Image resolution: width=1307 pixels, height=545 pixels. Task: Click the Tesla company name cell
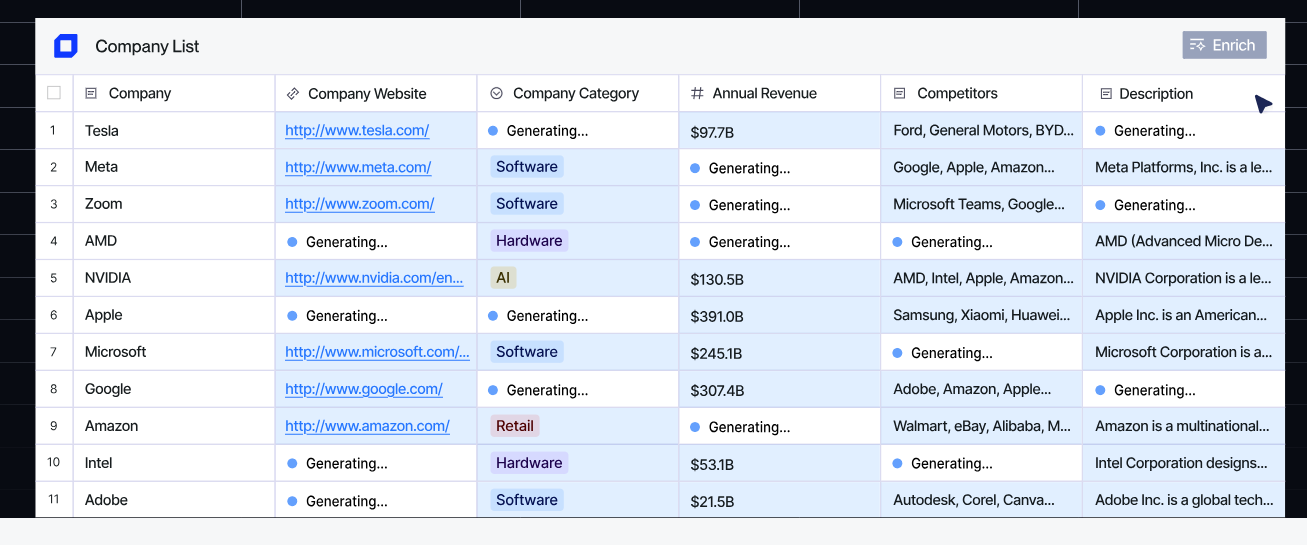(x=174, y=130)
